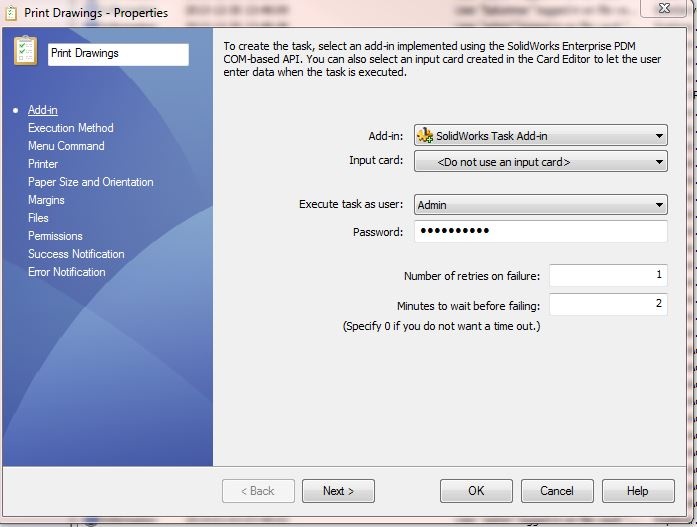Click the 'Execute task as user:' label
This screenshot has width=697, height=527.
pos(351,204)
